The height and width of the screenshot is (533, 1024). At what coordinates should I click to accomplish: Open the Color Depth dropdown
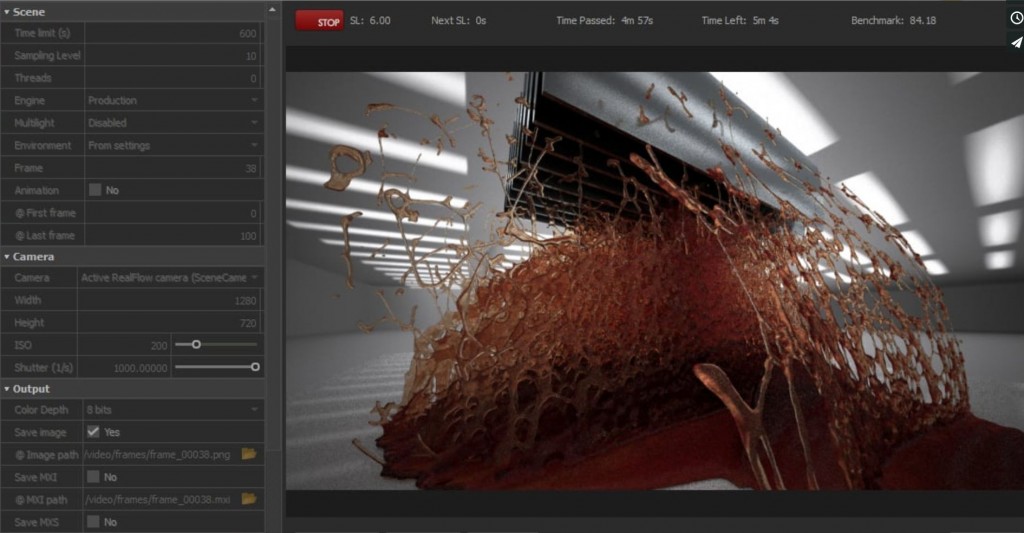(171, 410)
